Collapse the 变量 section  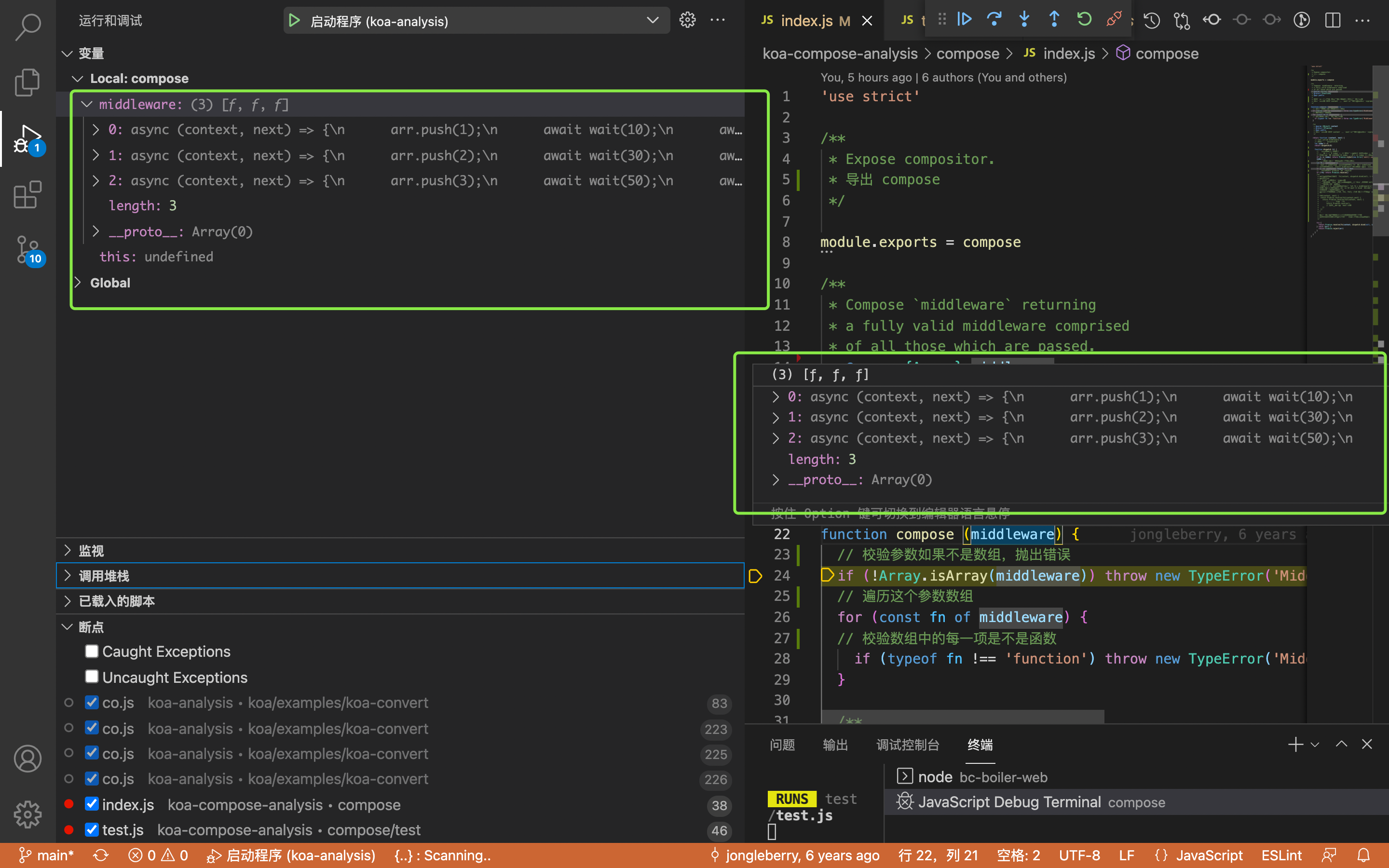[67, 54]
